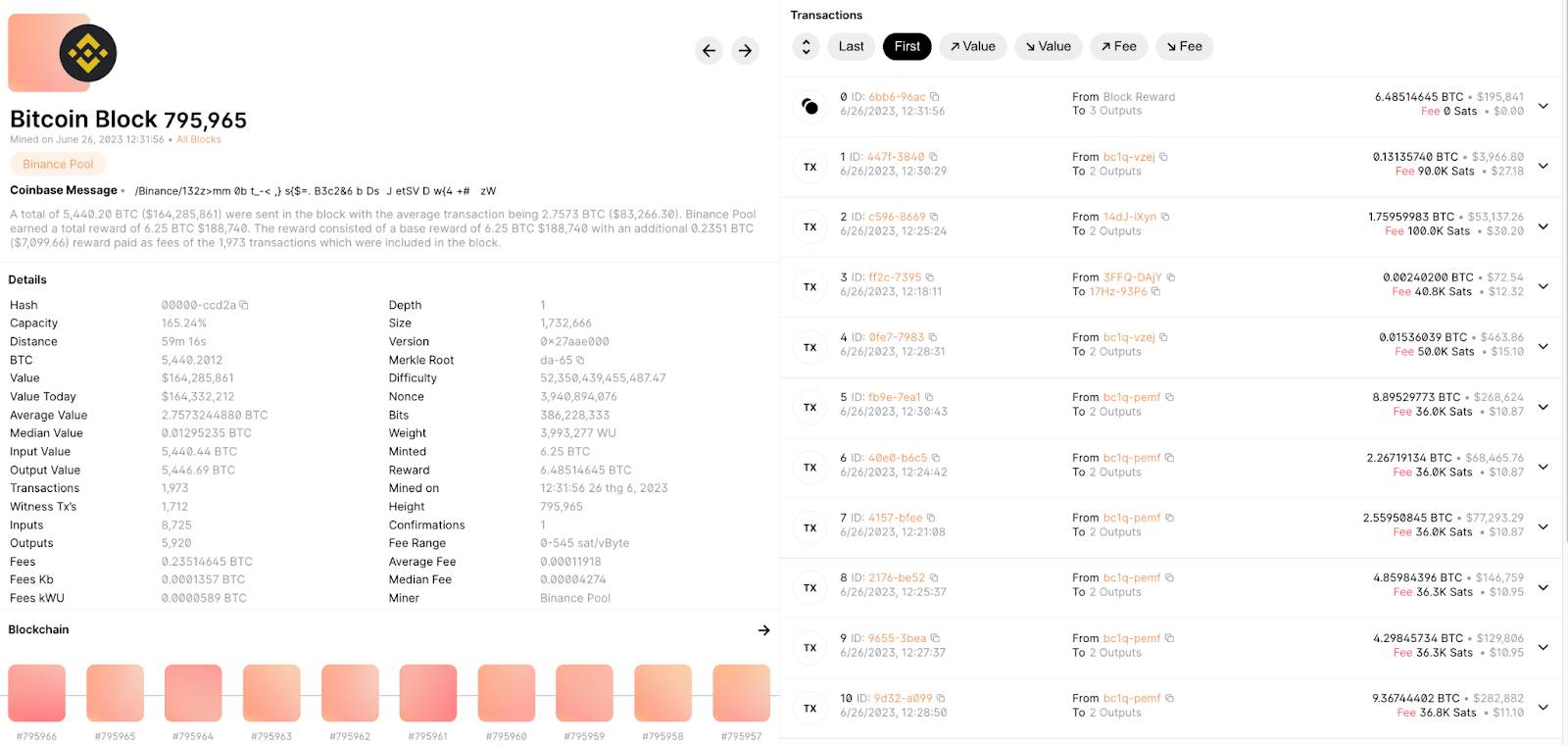Click the Binance logo icon
Screen dimensions: 1568x747
coord(87,53)
